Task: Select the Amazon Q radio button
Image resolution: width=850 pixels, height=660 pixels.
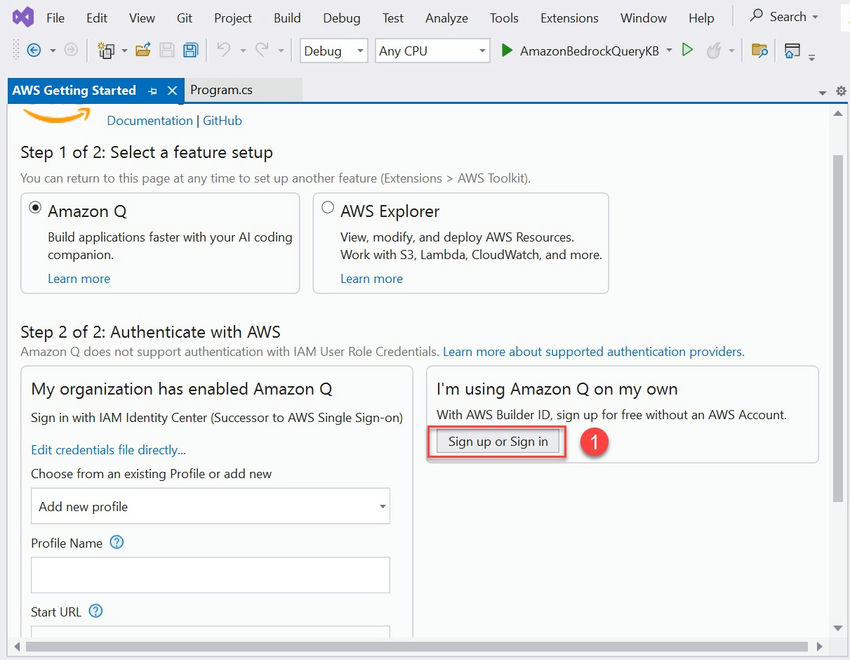Action: tap(36, 209)
